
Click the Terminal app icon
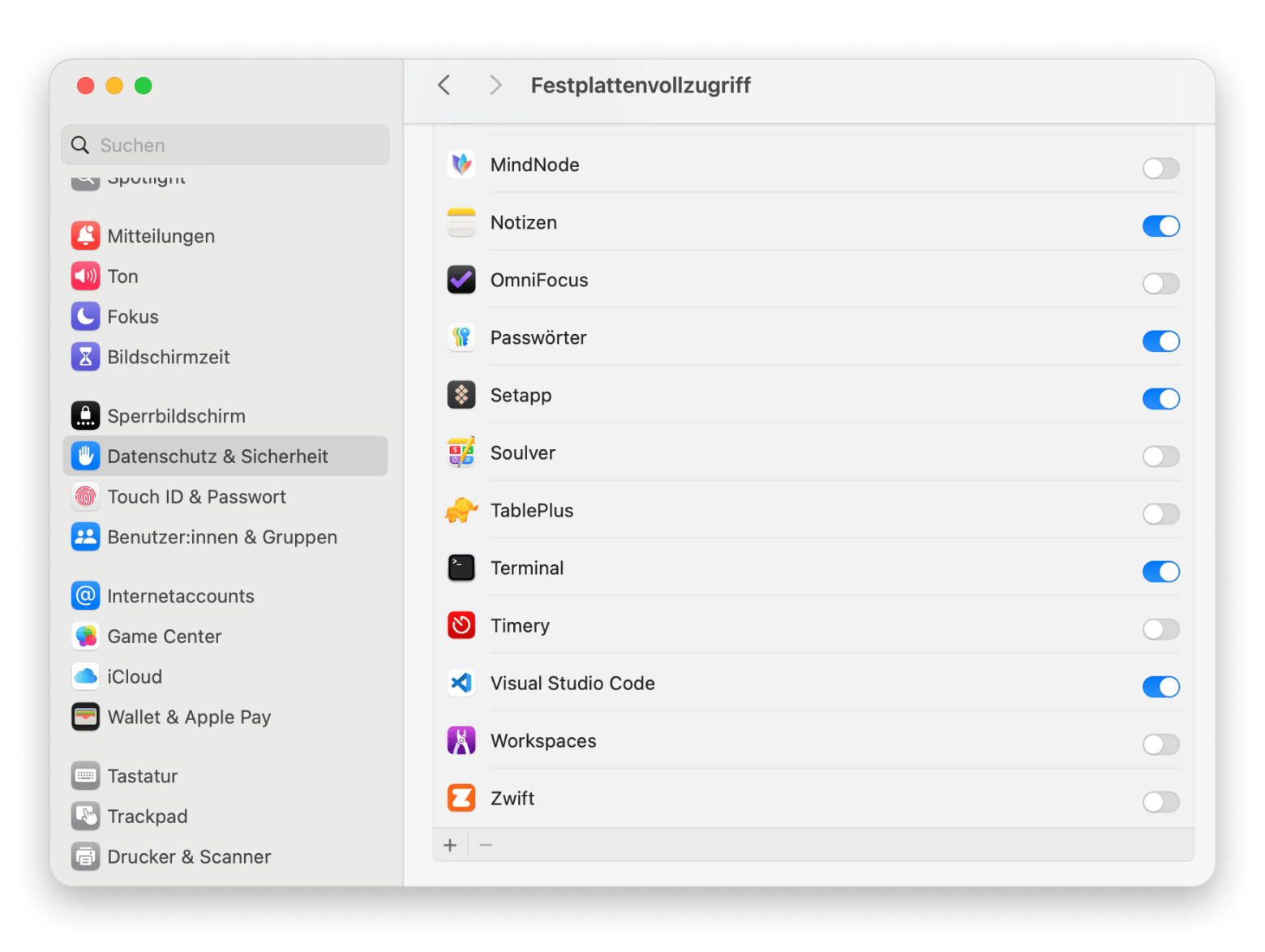tap(461, 568)
